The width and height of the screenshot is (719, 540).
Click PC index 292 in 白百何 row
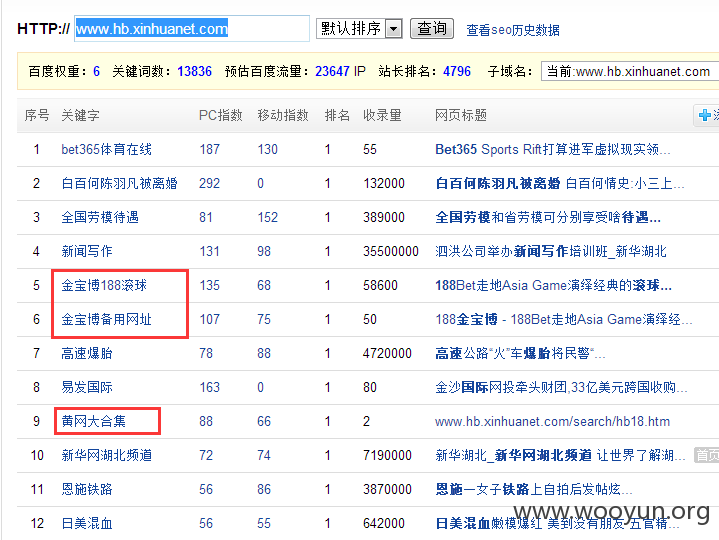point(210,183)
